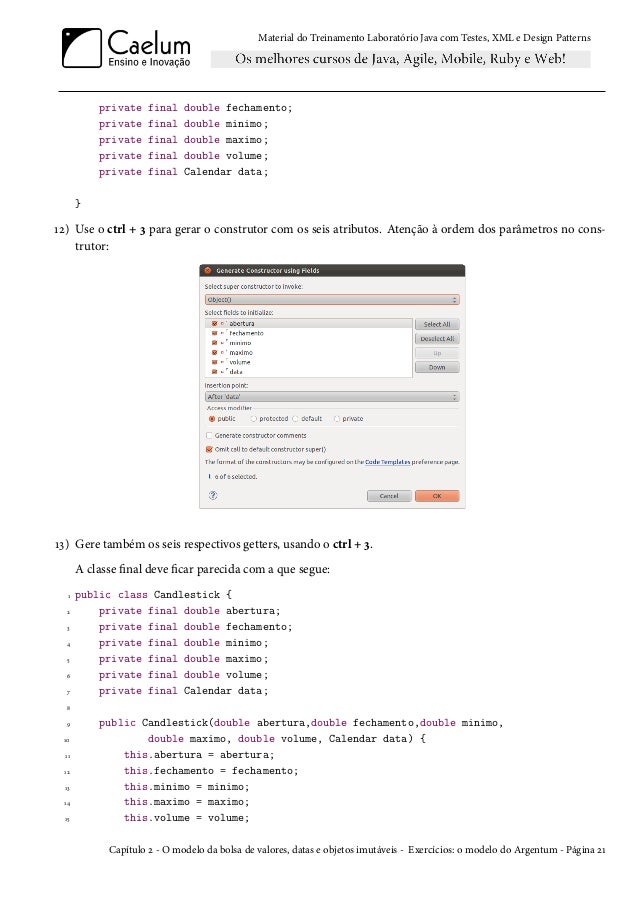The height and width of the screenshot is (903, 638).
Task: Click the field icon beside data
Action: pyautogui.click(x=223, y=372)
